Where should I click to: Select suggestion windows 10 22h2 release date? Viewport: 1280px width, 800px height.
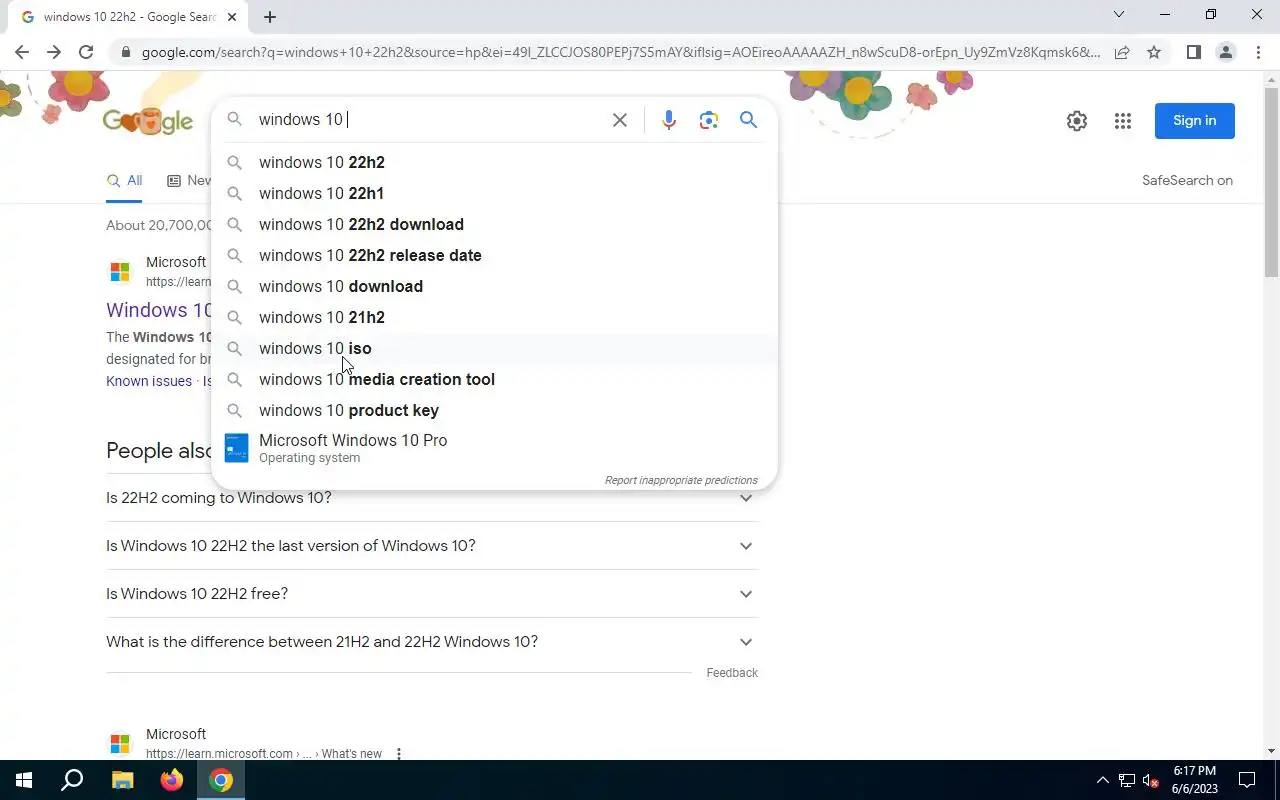coord(495,255)
